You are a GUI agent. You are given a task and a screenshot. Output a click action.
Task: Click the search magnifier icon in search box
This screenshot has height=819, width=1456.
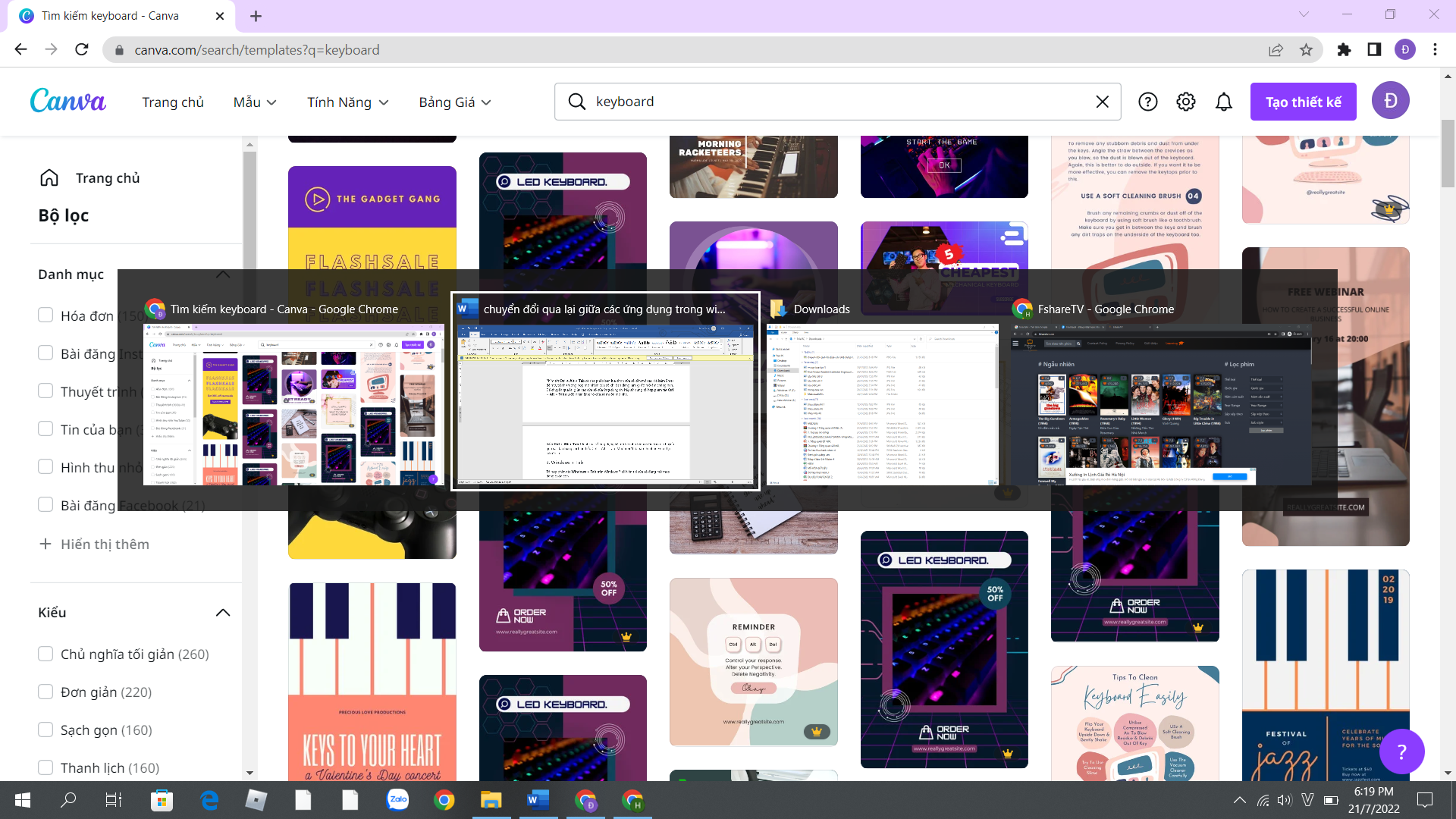[x=577, y=102]
